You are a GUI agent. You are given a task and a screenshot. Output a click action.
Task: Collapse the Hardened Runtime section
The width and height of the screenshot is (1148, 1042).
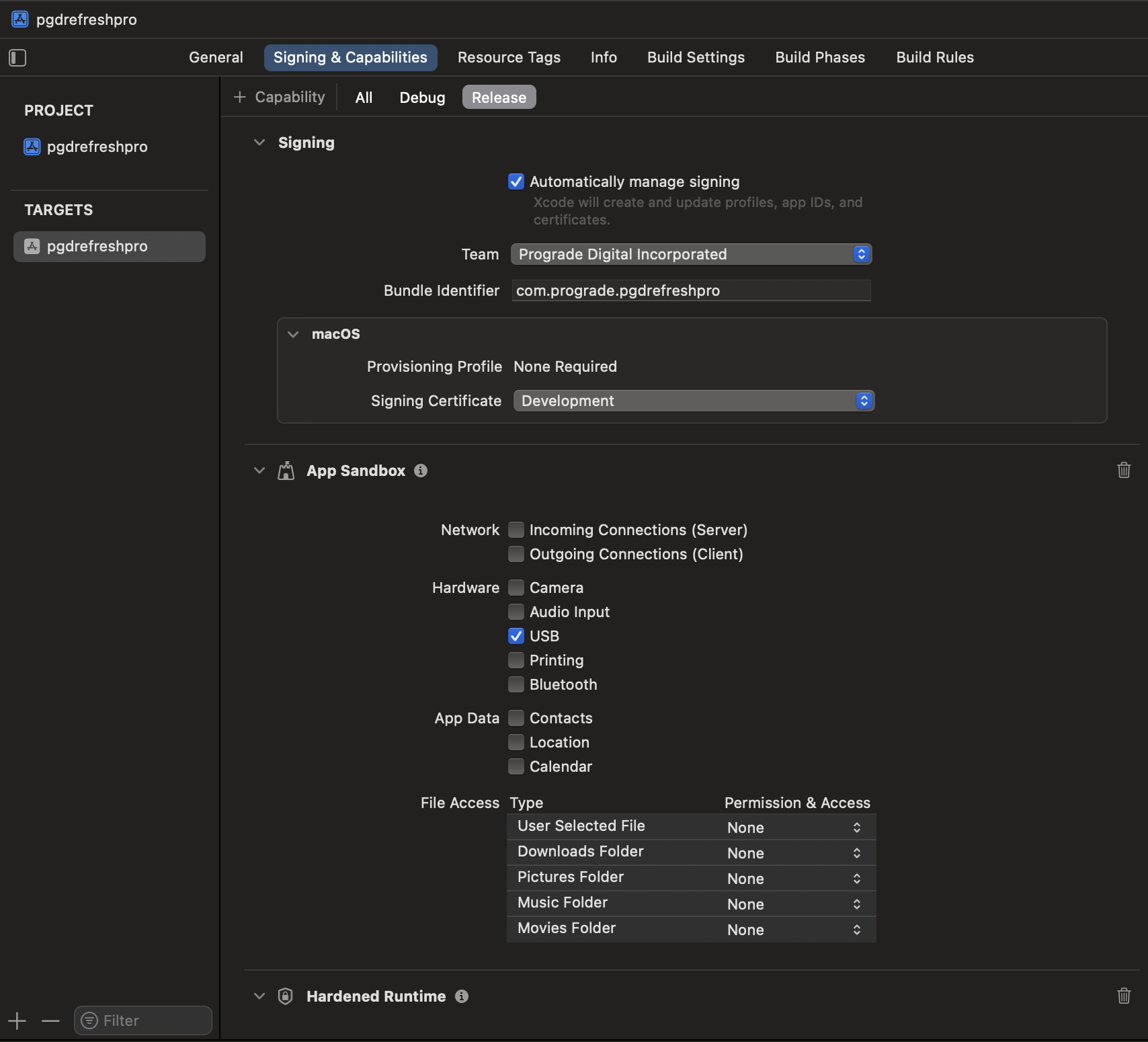coord(259,996)
